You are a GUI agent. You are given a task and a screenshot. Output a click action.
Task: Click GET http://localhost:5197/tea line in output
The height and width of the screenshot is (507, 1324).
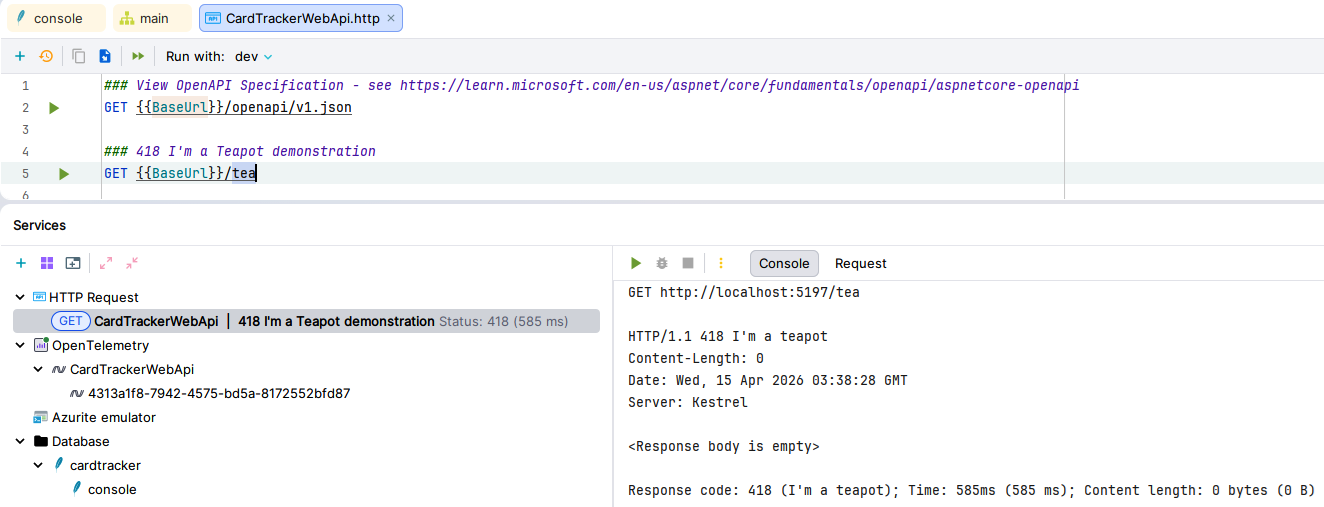(744, 292)
